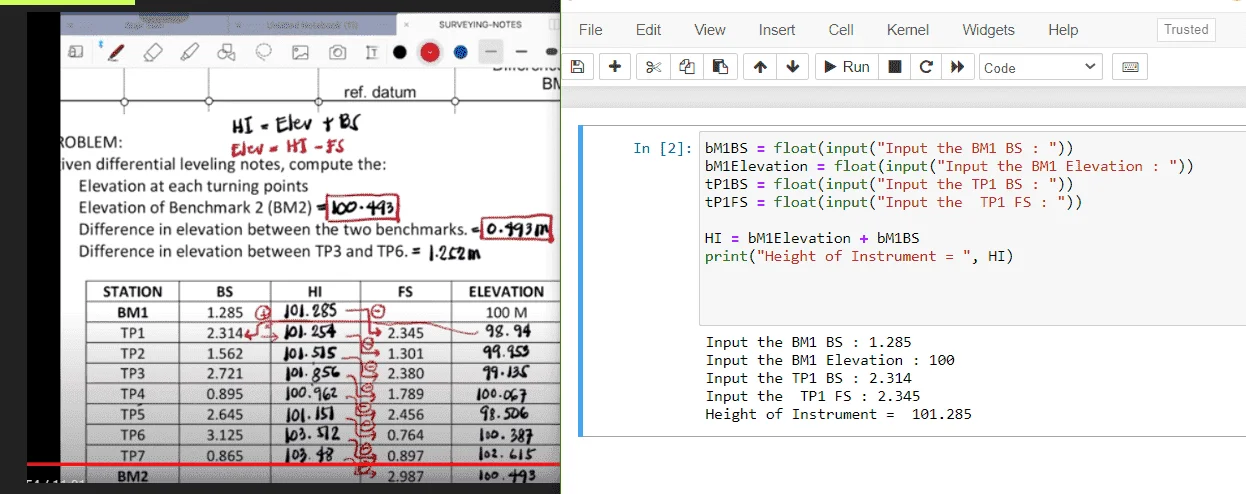Open the Help menu in Jupyter
The width and height of the screenshot is (1246, 494).
(1063, 30)
